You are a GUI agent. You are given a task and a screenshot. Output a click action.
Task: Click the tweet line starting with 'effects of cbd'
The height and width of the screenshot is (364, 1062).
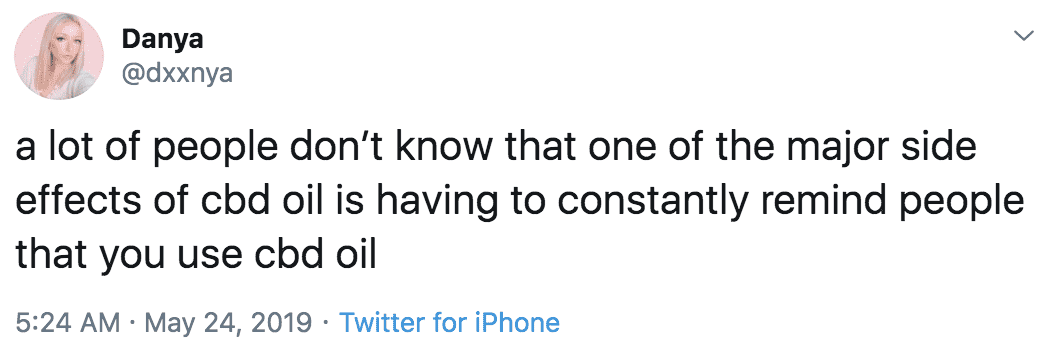(519, 203)
